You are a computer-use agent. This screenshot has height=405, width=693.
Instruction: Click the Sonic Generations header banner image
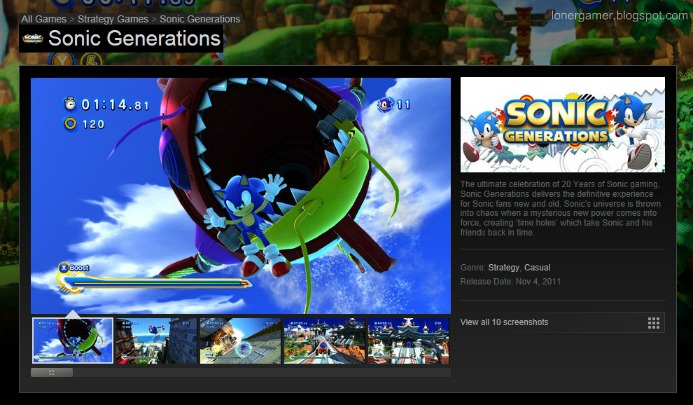(x=563, y=125)
